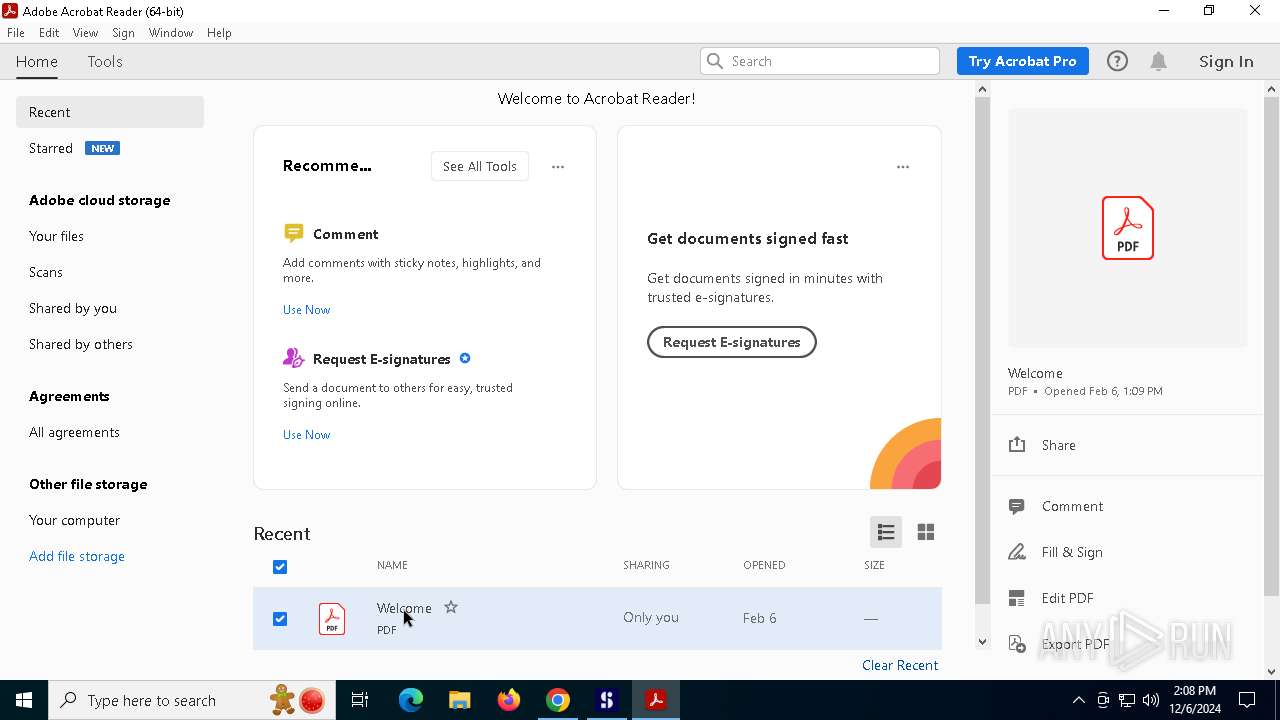1280x720 pixels.
Task: Open the Window menu
Action: point(171,33)
